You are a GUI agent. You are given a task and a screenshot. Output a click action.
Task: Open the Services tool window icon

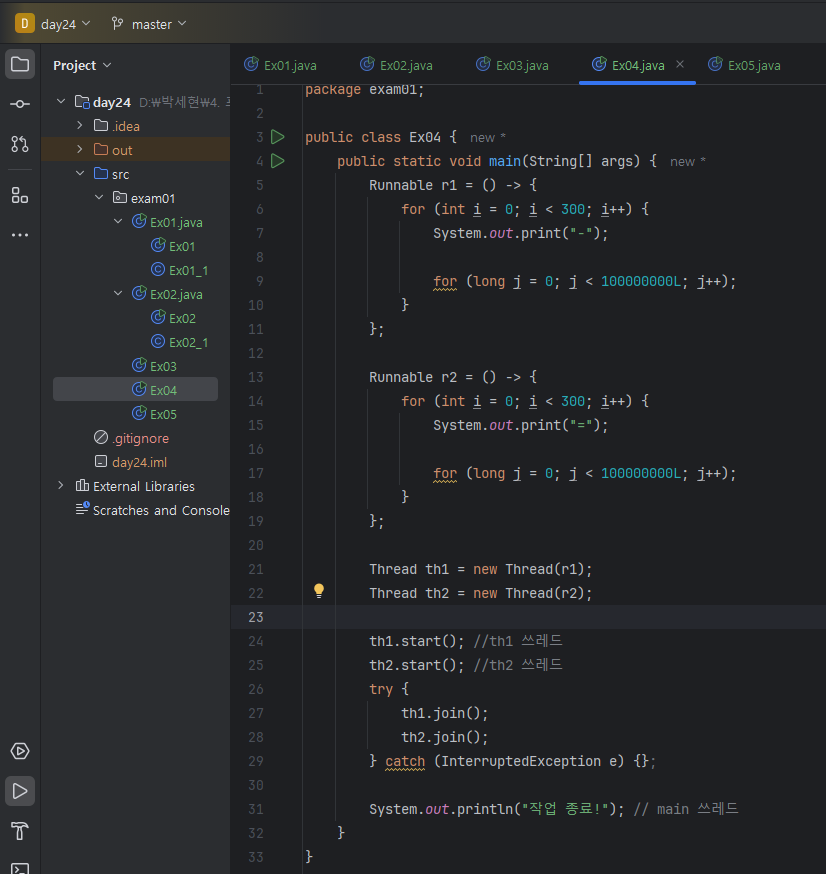coord(20,751)
